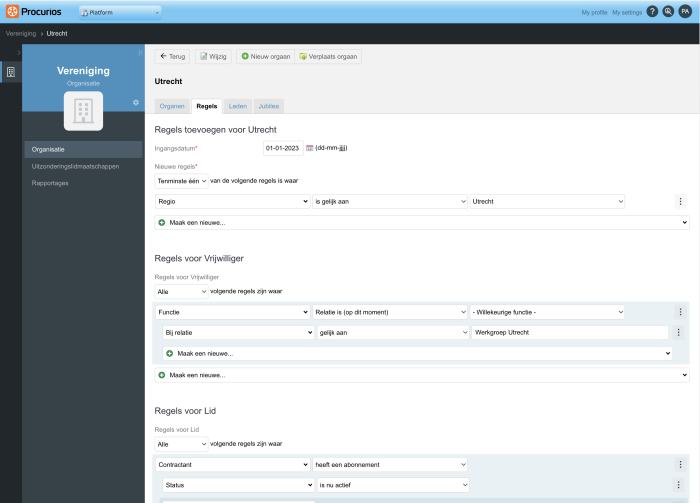Open the 'gelijk aan' dropdown

[393, 333]
